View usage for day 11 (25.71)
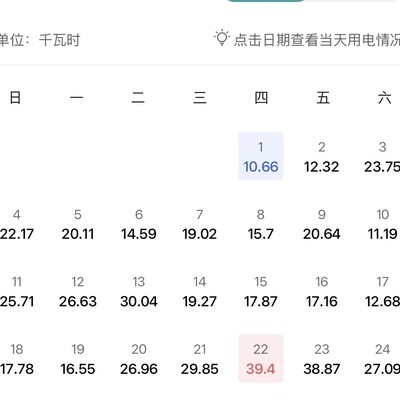400x400 pixels. 17,292
